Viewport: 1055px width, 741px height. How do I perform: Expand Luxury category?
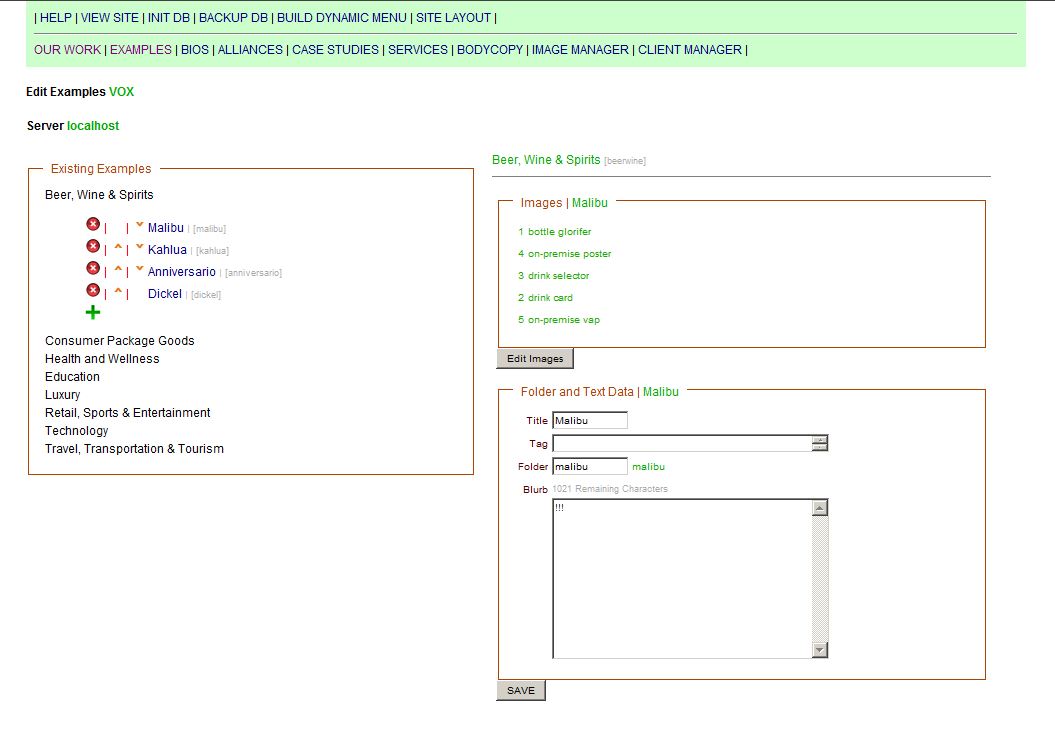63,395
